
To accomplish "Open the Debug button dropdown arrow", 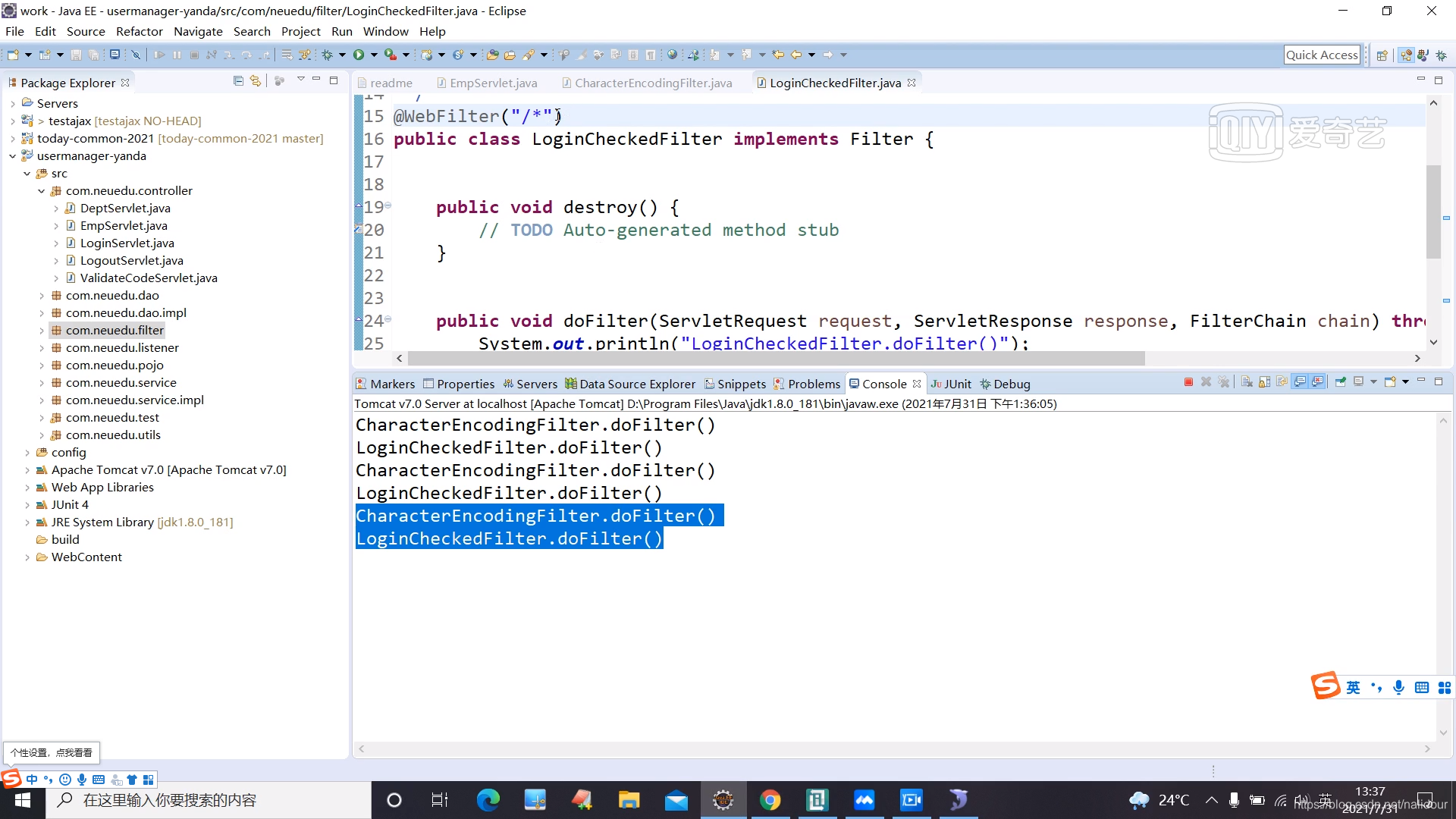I will [x=342, y=55].
